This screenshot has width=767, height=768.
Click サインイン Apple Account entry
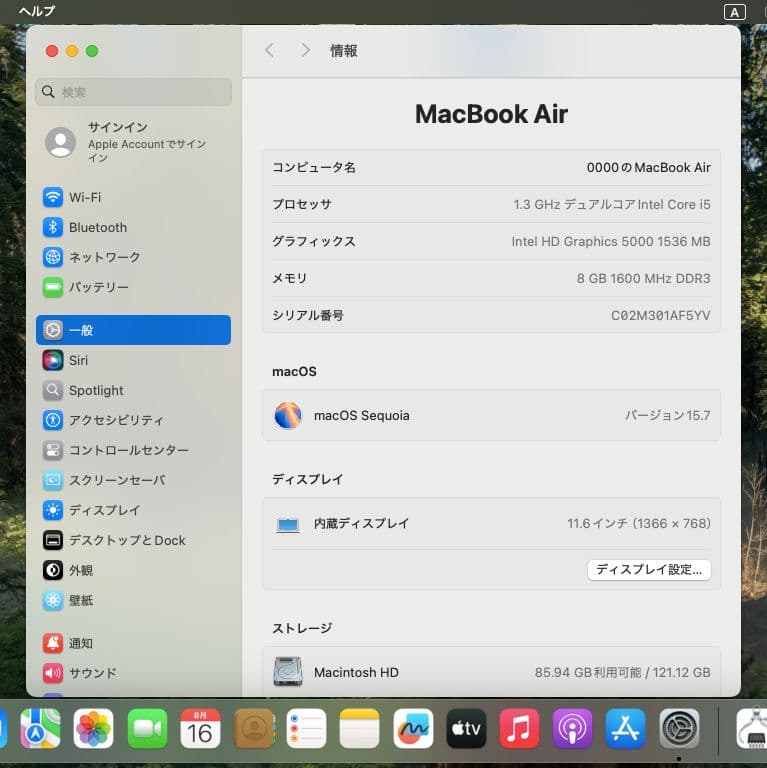click(133, 143)
